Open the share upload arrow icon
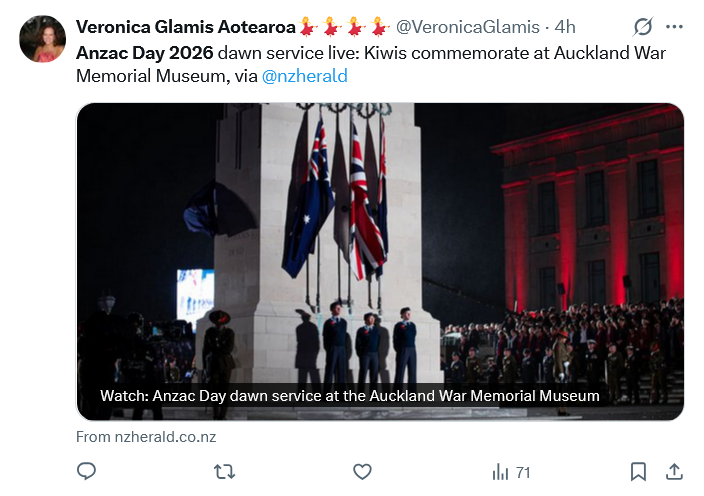 point(674,471)
